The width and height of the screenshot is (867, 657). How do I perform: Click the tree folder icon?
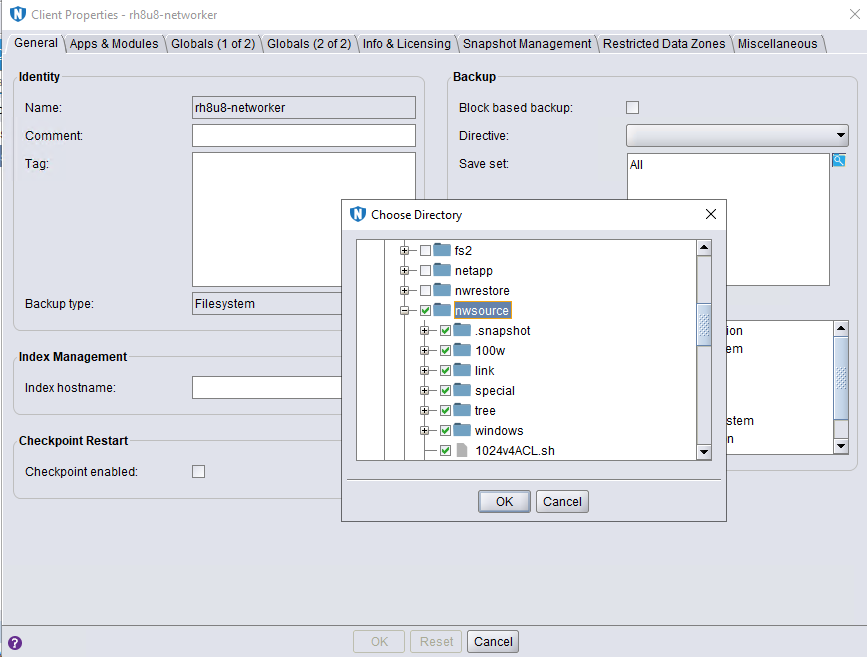tap(462, 410)
